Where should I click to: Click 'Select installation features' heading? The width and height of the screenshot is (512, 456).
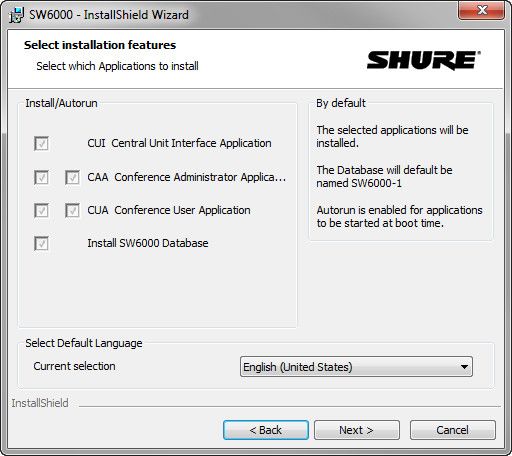(100, 45)
